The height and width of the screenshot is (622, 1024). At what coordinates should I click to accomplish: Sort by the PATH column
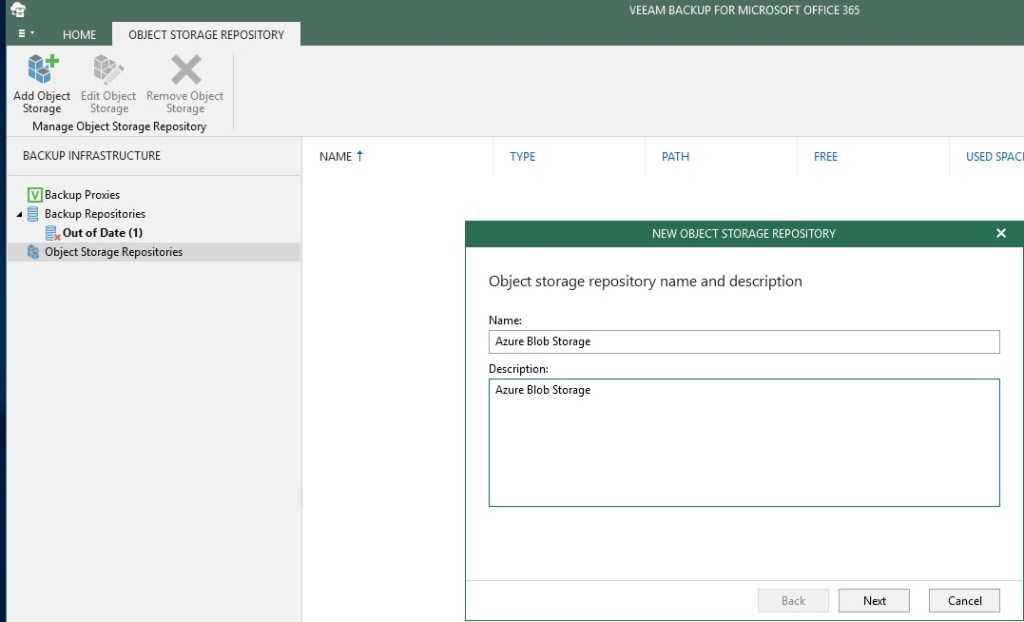coord(675,157)
